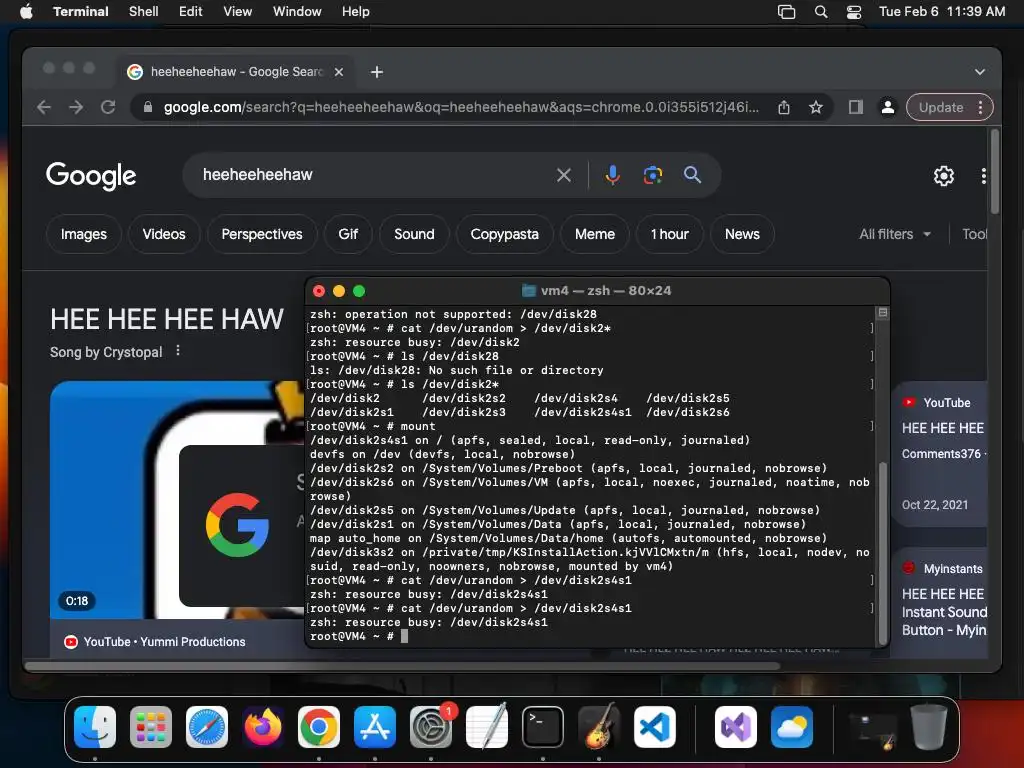1024x768 pixels.
Task: Go back in Chrome
Action: point(44,107)
